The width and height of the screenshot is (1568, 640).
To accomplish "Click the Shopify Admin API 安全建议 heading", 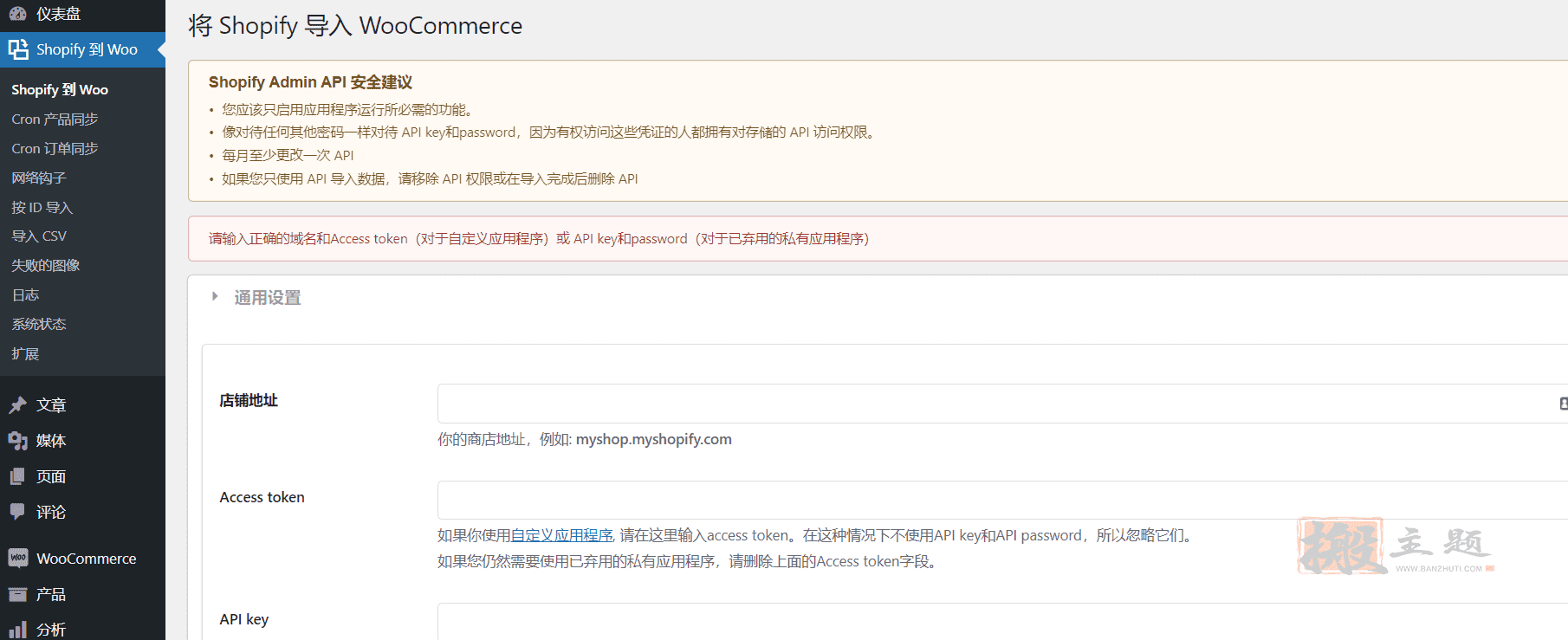I will click(310, 82).
